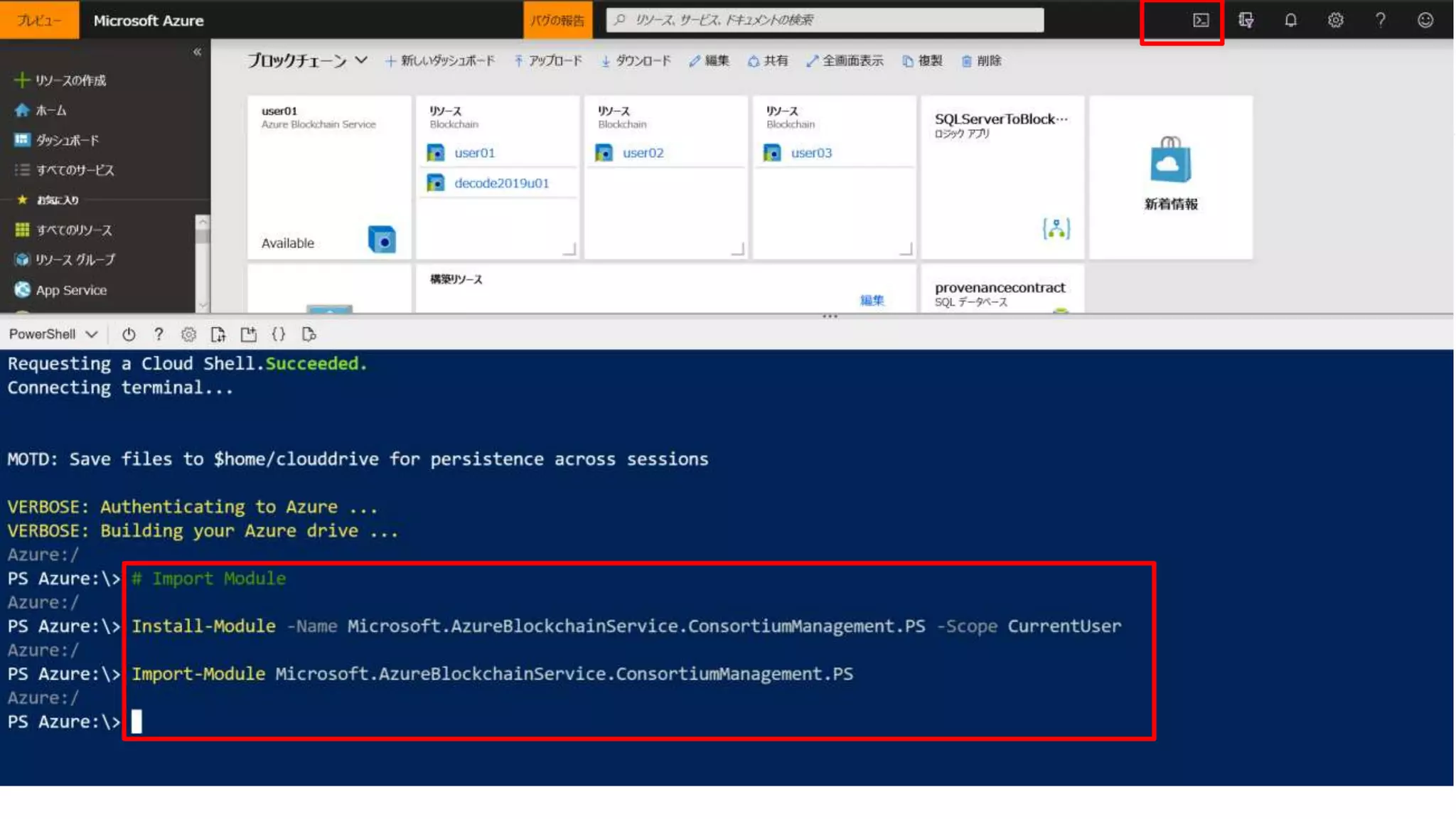Viewport: 1456px width, 819px height.
Task: Click the decode2019u01 resource link
Action: (501, 183)
